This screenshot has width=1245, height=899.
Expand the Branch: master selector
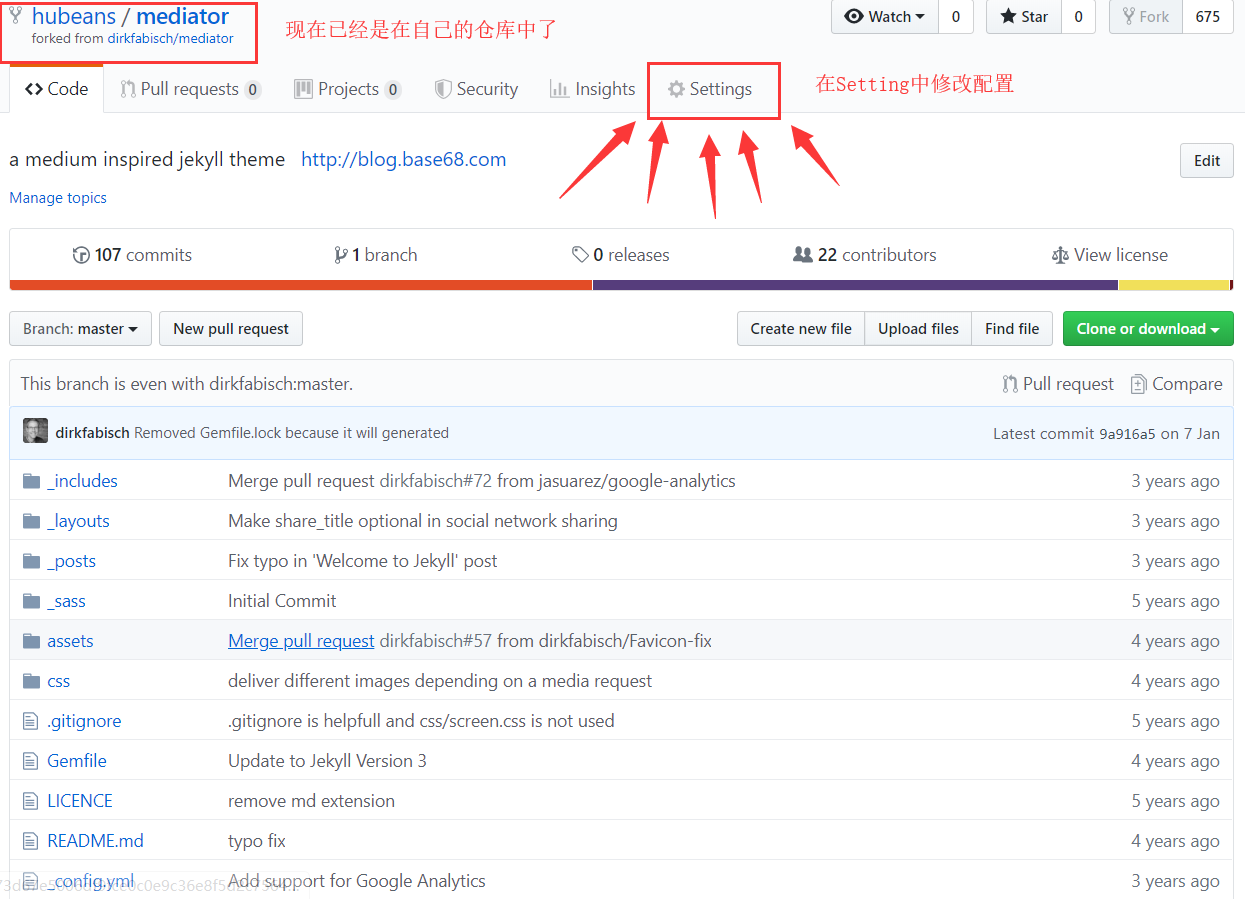pos(80,329)
